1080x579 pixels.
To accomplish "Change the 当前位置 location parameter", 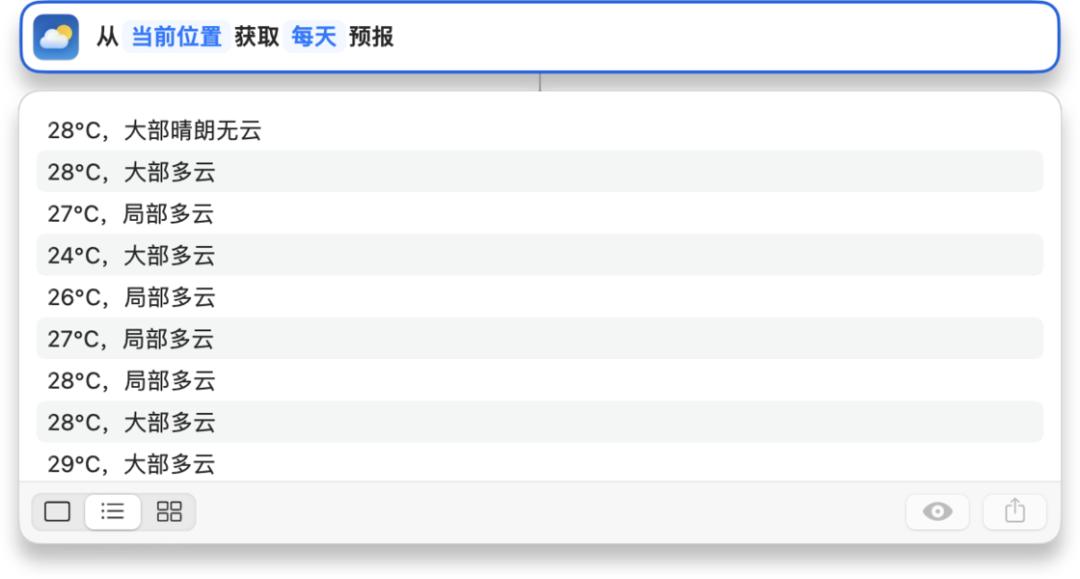I will pyautogui.click(x=177, y=37).
